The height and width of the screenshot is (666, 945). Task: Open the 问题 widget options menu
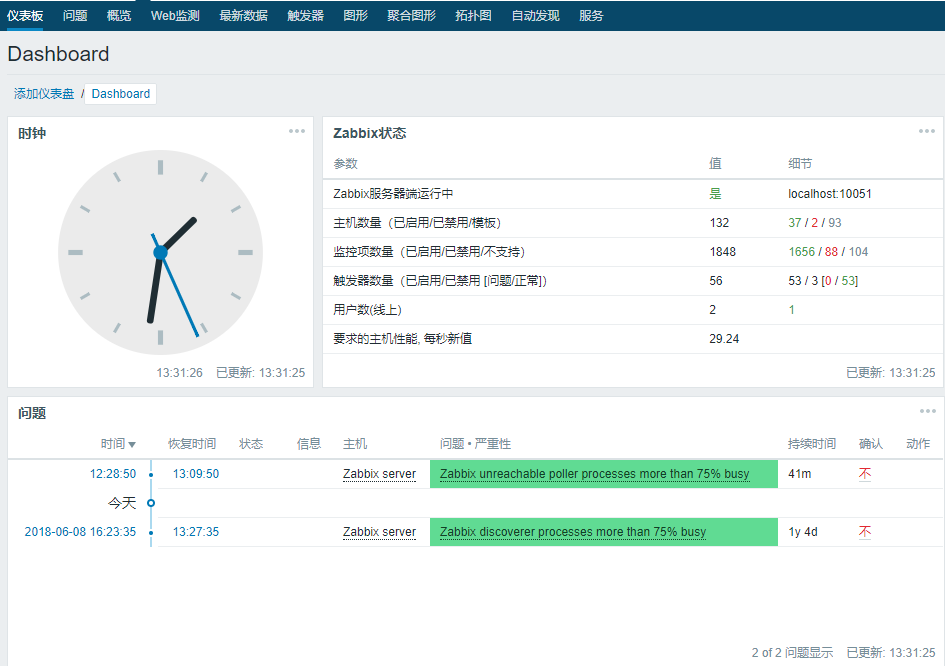click(926, 411)
